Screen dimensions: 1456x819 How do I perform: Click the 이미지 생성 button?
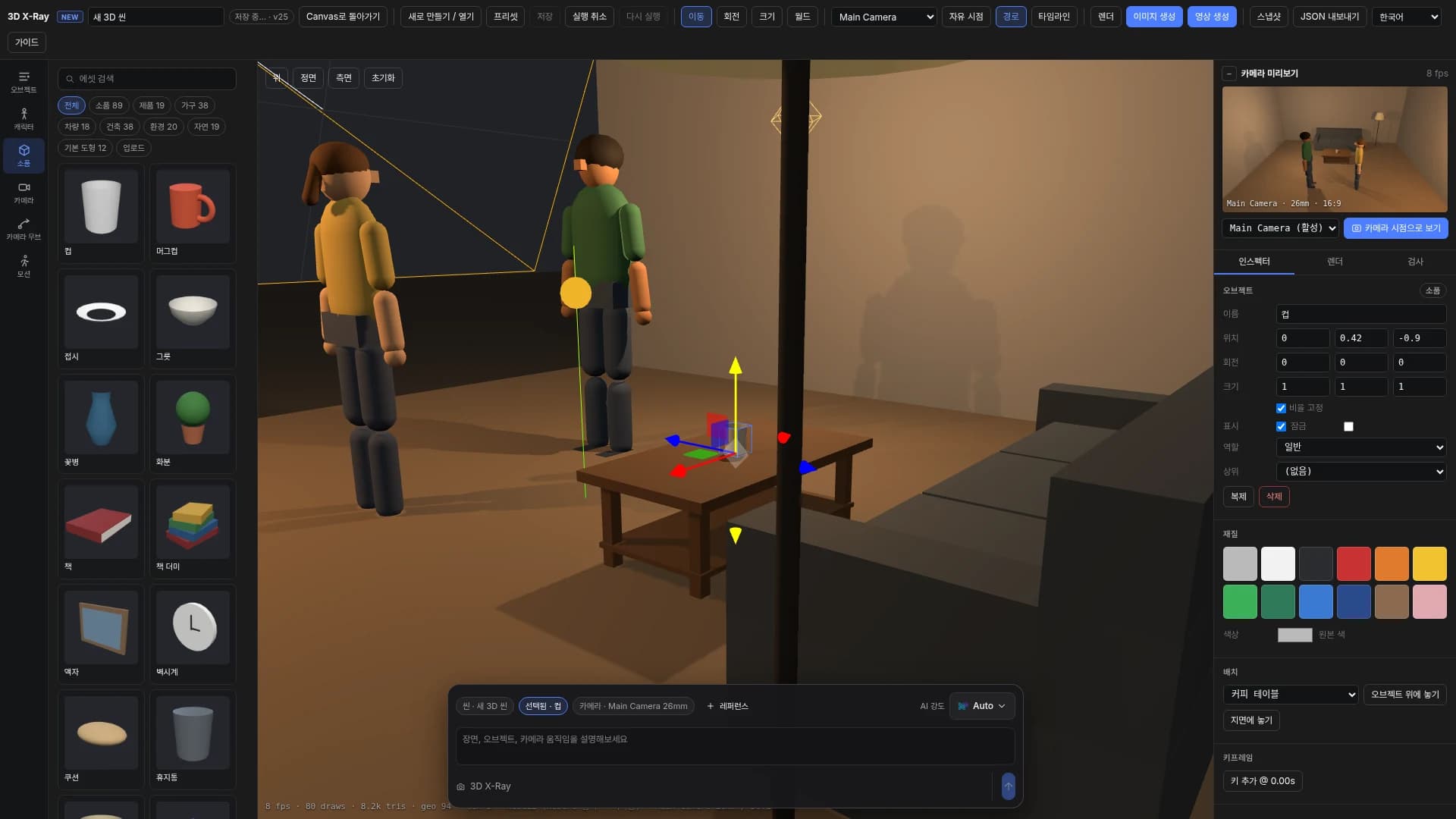click(x=1153, y=17)
